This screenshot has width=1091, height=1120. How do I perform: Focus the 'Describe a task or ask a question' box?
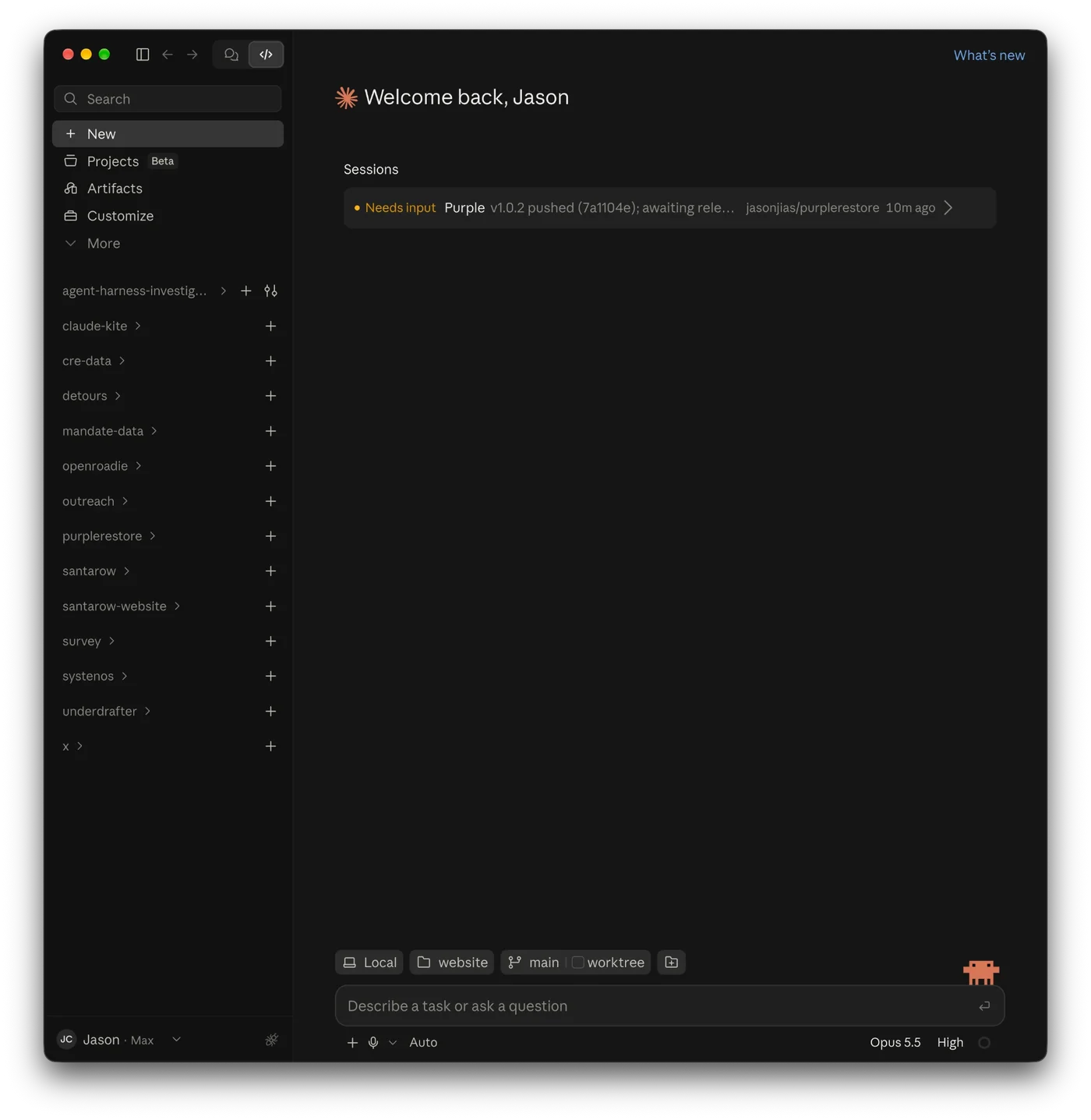point(669,1006)
